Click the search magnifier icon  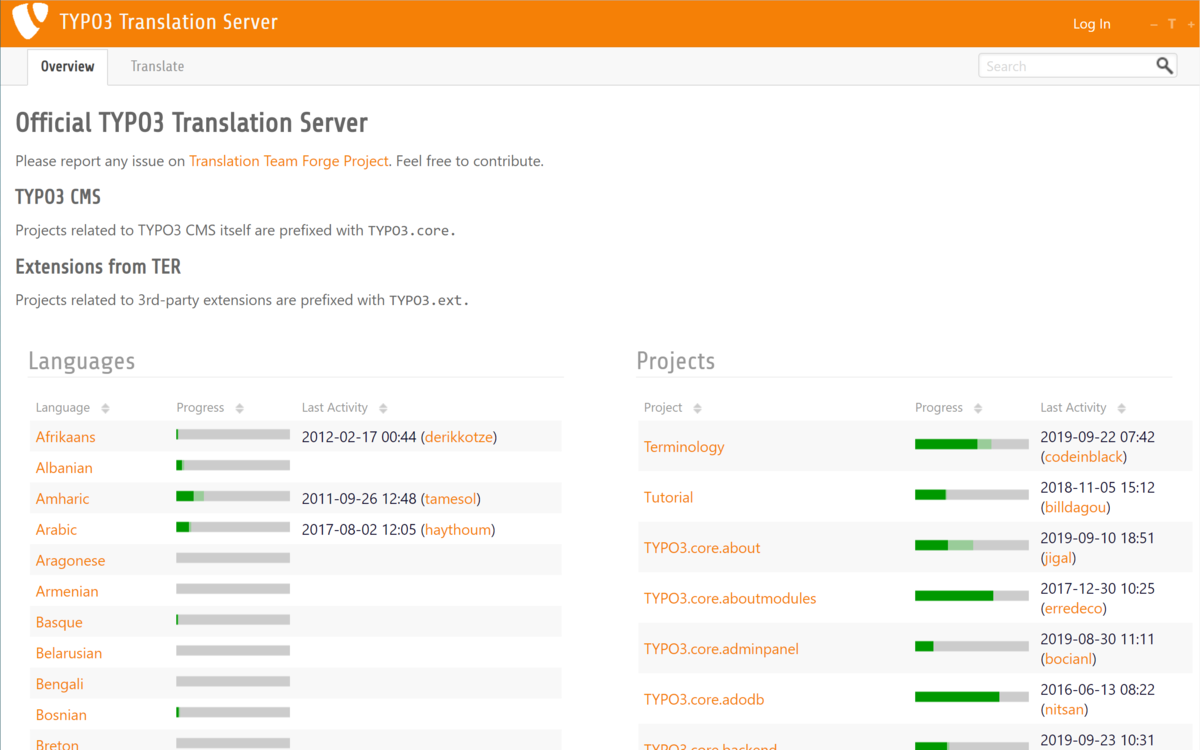(x=1164, y=66)
